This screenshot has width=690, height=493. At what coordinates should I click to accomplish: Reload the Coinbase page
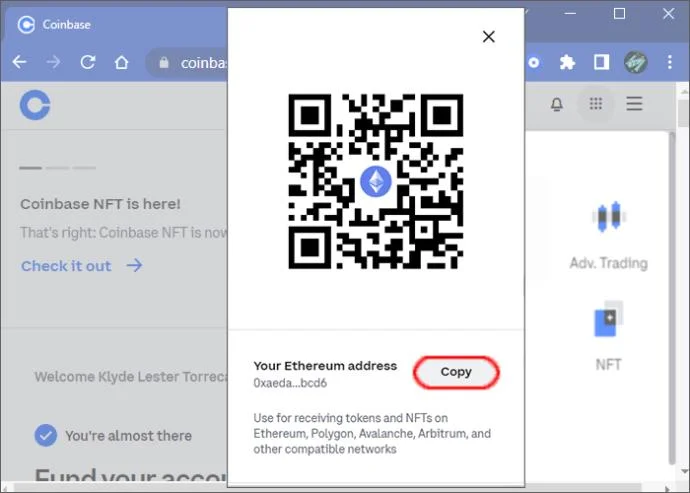click(x=88, y=62)
